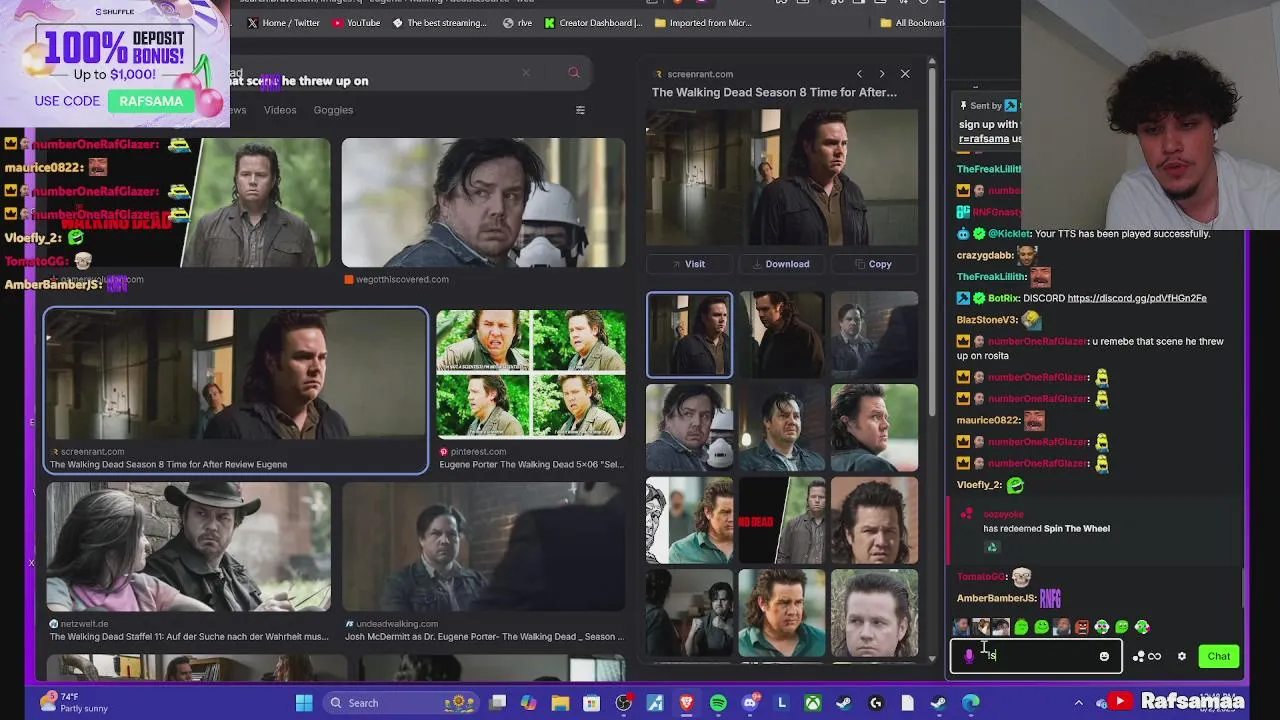
Task: Open Logitech G HUB from taskbar
Action: click(876, 703)
